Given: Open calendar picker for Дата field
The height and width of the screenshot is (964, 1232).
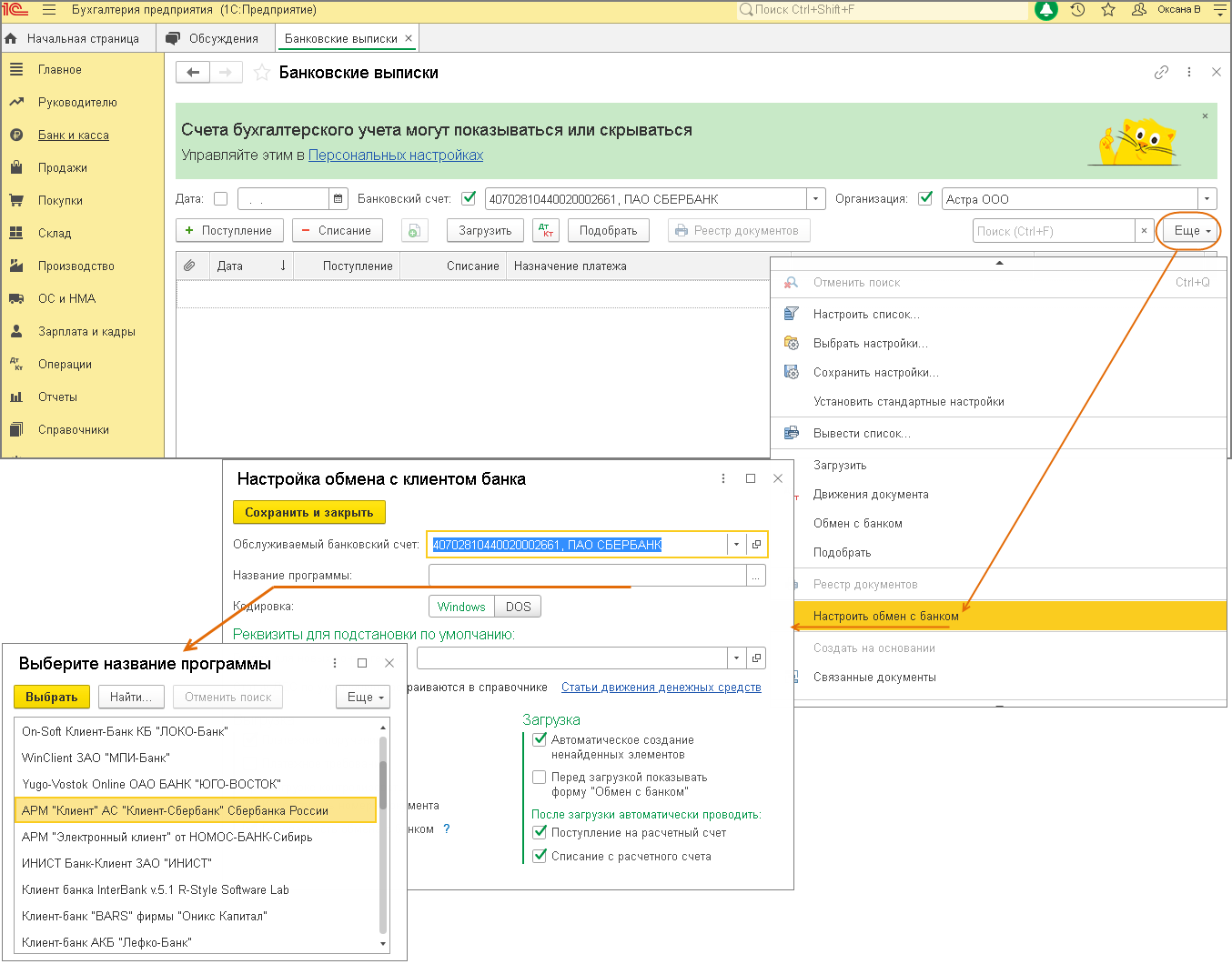Looking at the screenshot, I should tap(338, 199).
